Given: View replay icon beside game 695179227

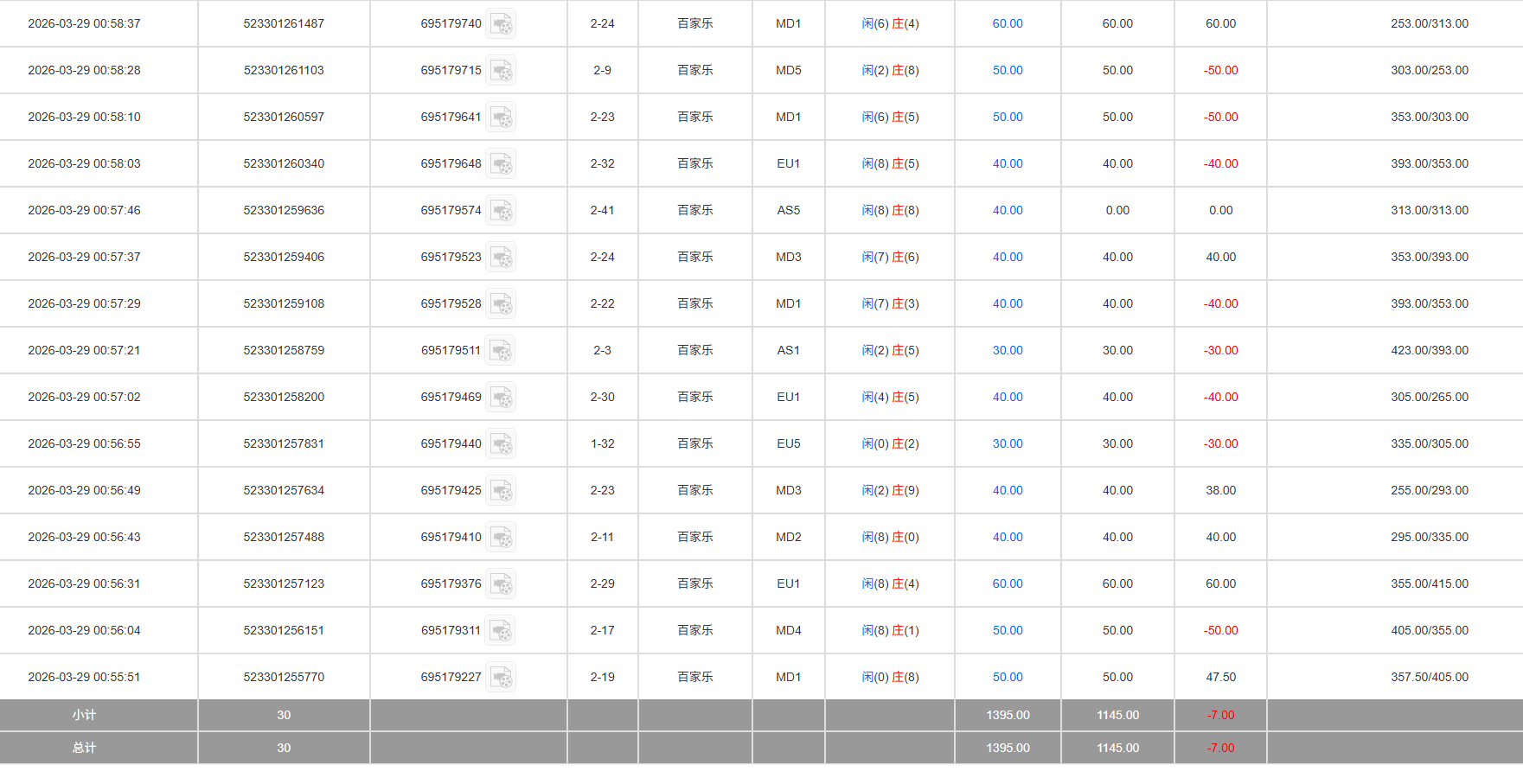Looking at the screenshot, I should click(501, 678).
